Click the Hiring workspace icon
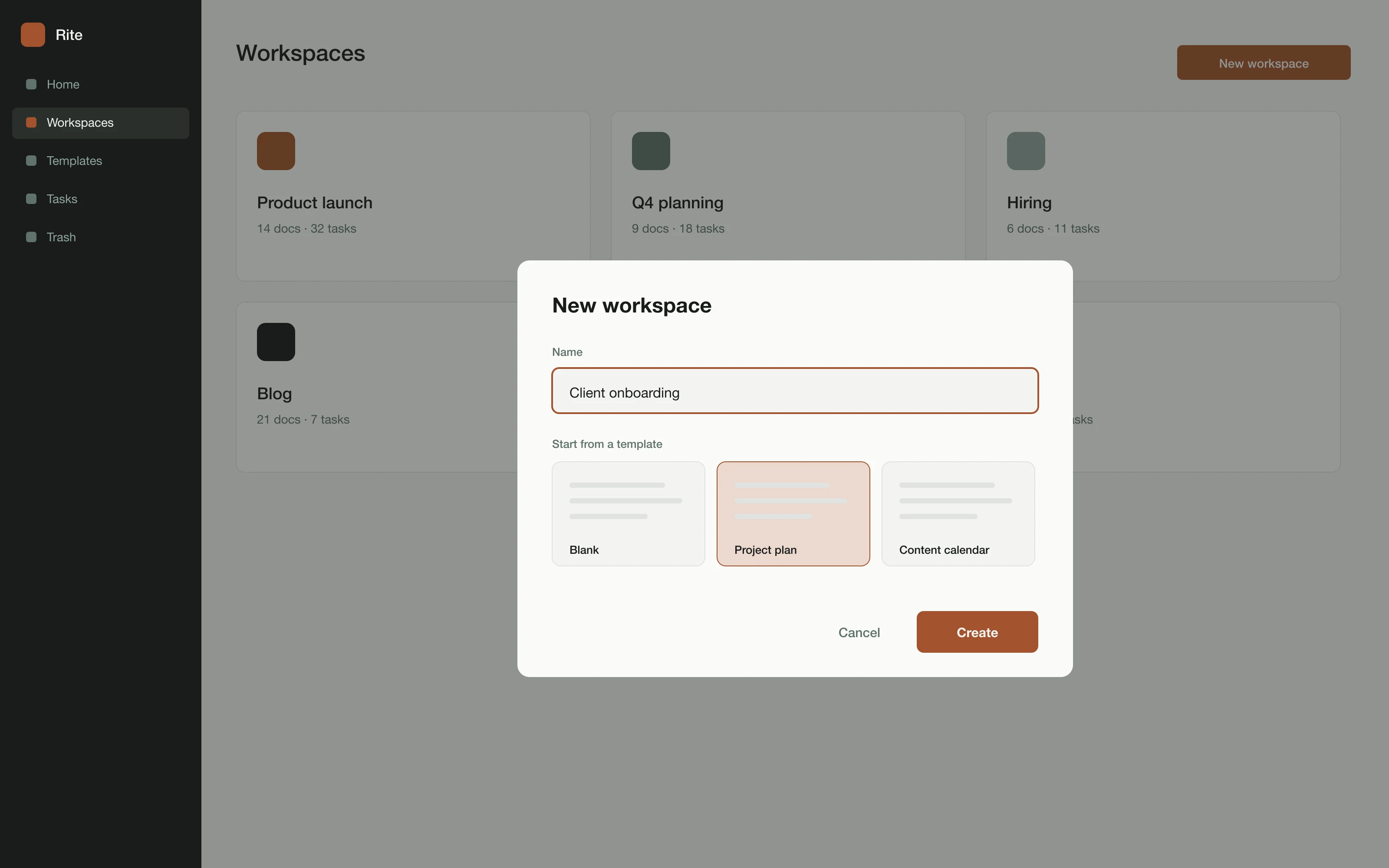 tap(1026, 151)
